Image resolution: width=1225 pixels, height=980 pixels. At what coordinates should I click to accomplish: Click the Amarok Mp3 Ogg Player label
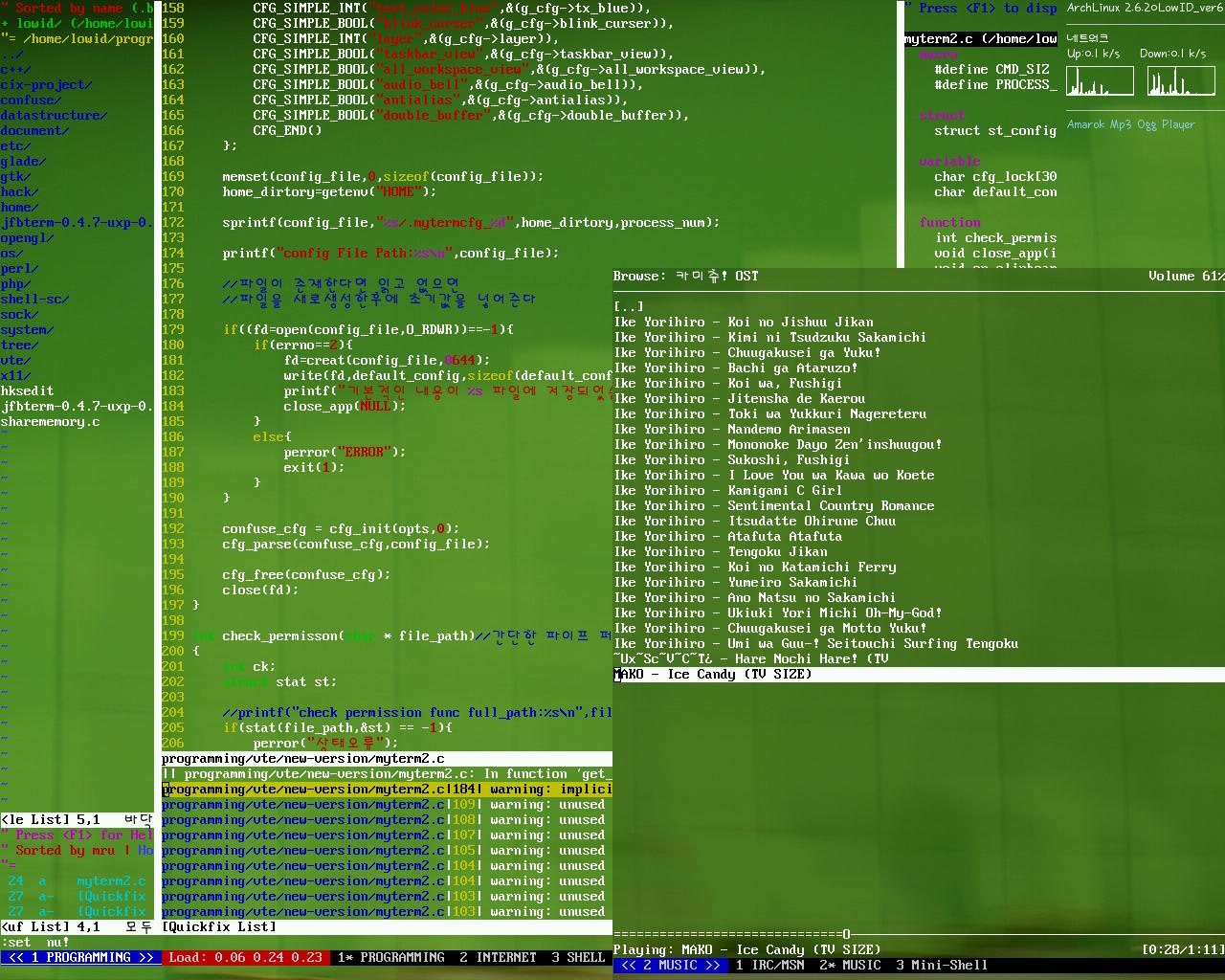1131,124
